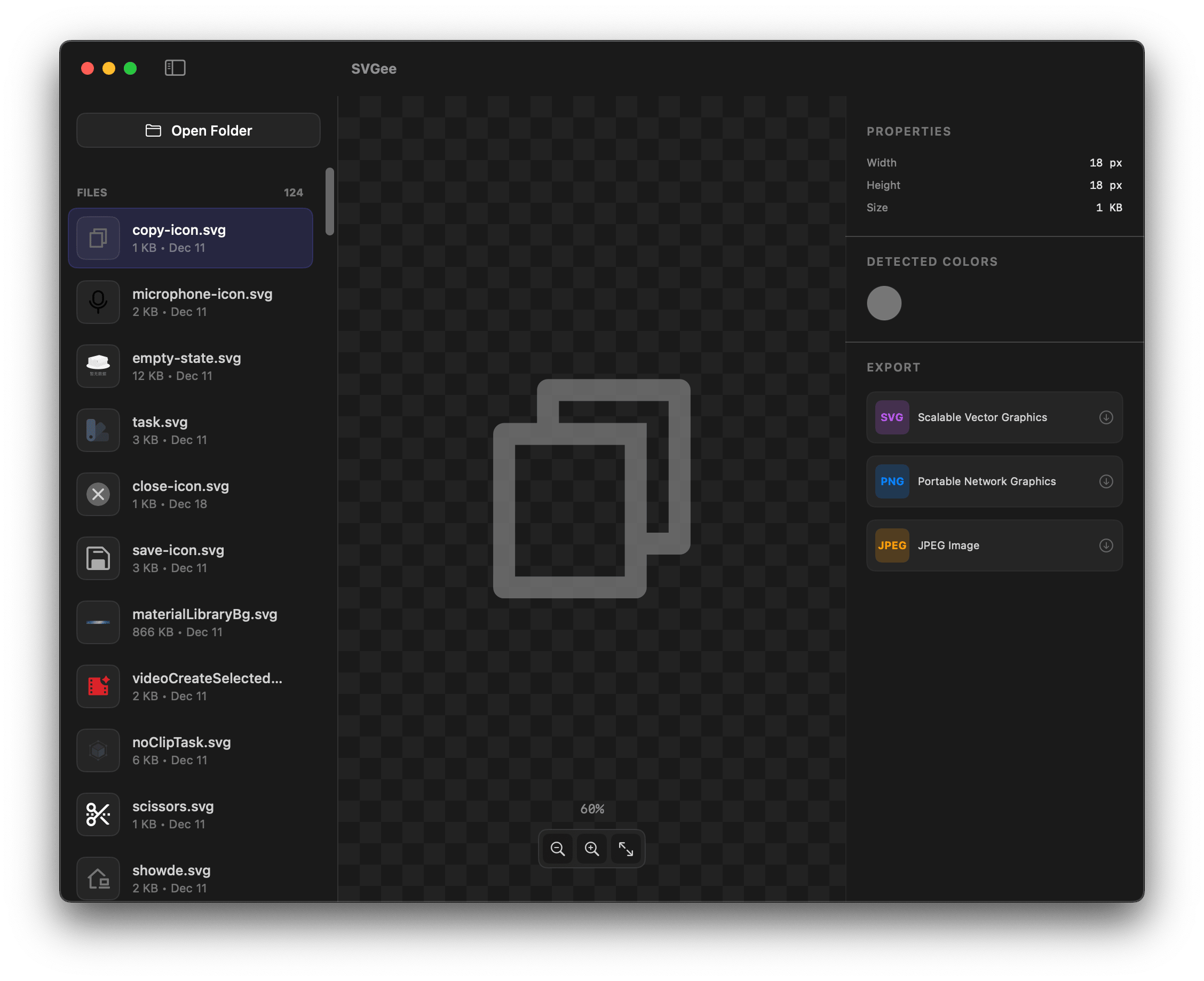Click the Files list scrollbar
This screenshot has width=1204, height=981.
(329, 201)
